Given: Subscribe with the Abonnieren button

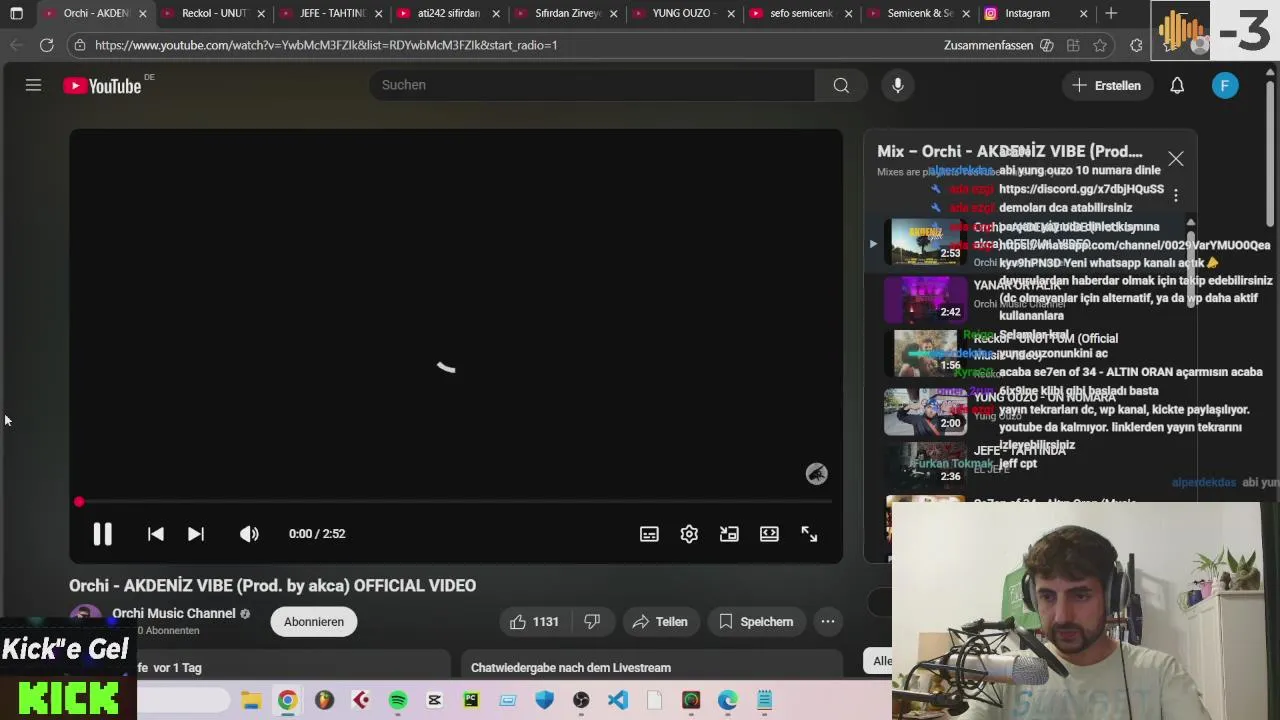Looking at the screenshot, I should point(313,622).
